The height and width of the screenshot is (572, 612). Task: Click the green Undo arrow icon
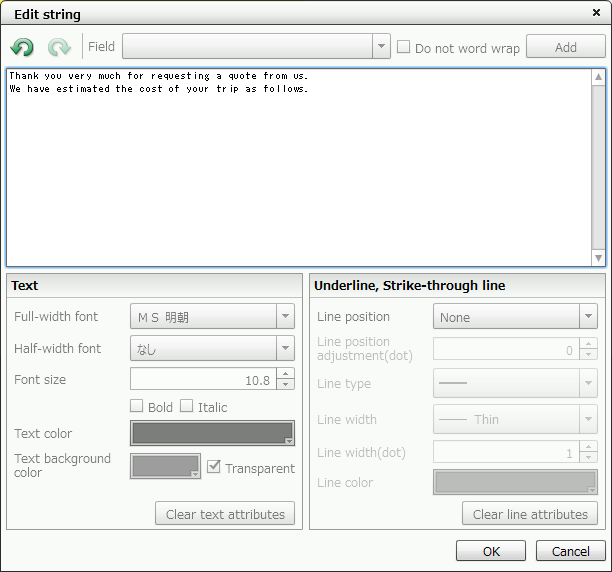pyautogui.click(x=22, y=47)
